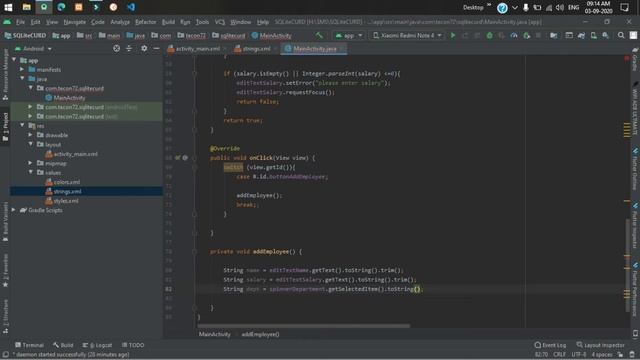Switch to the activity_main.xml editor tab
The image size is (640, 360).
coord(198,49)
